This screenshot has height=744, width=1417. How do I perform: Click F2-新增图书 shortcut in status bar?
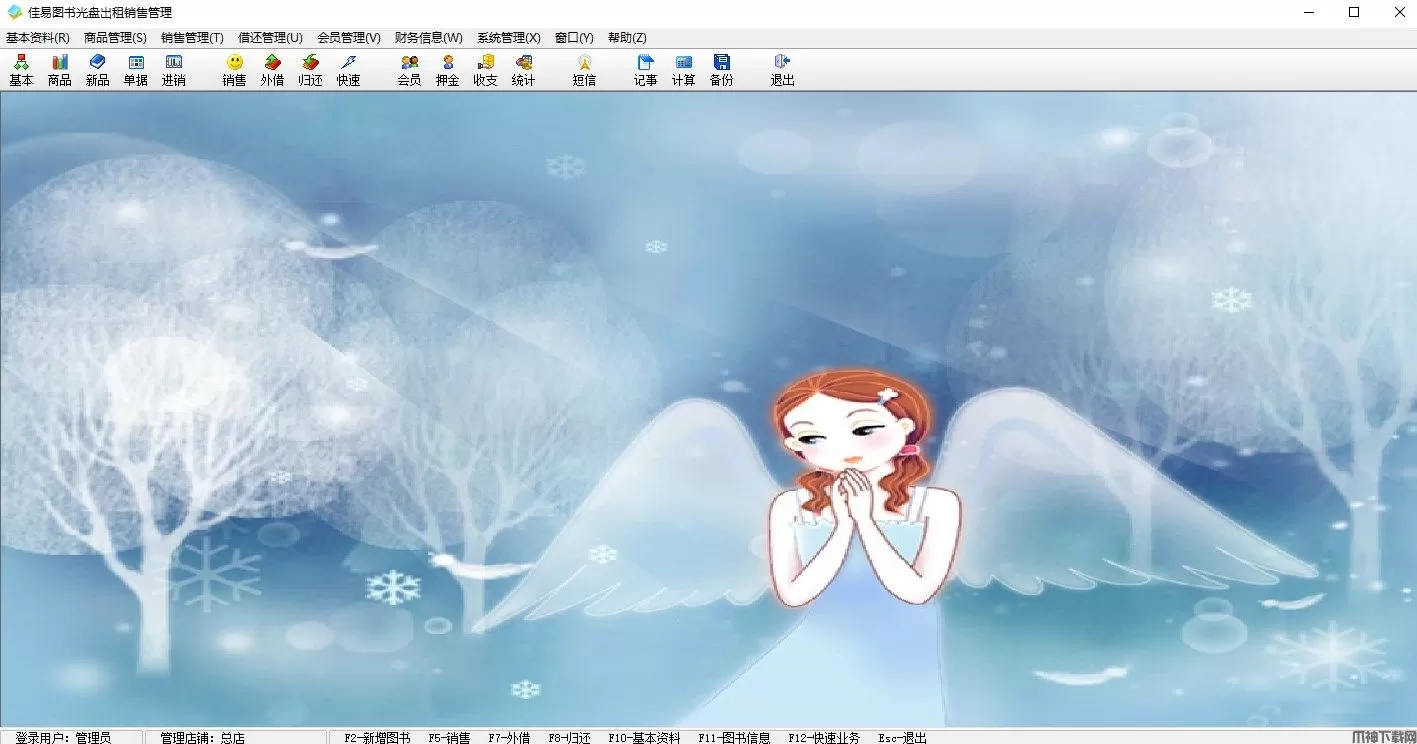377,738
